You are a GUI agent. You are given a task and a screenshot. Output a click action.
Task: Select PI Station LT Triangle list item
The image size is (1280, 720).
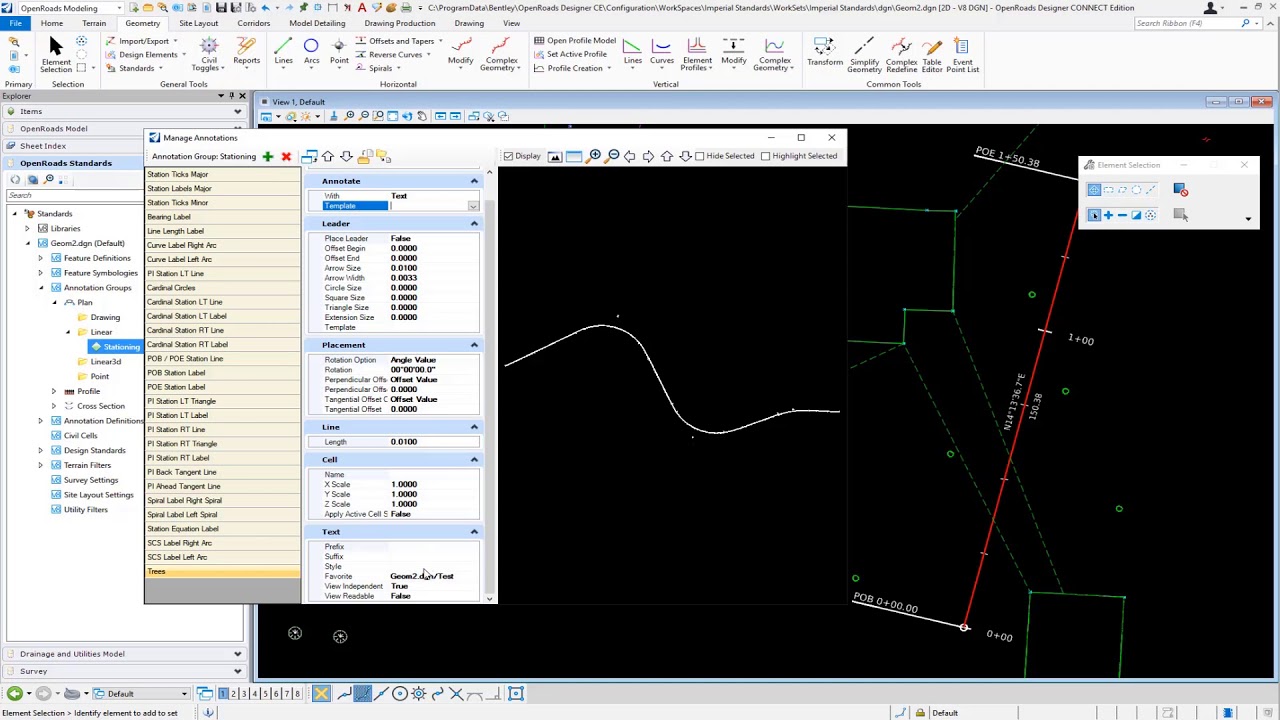click(x=181, y=401)
